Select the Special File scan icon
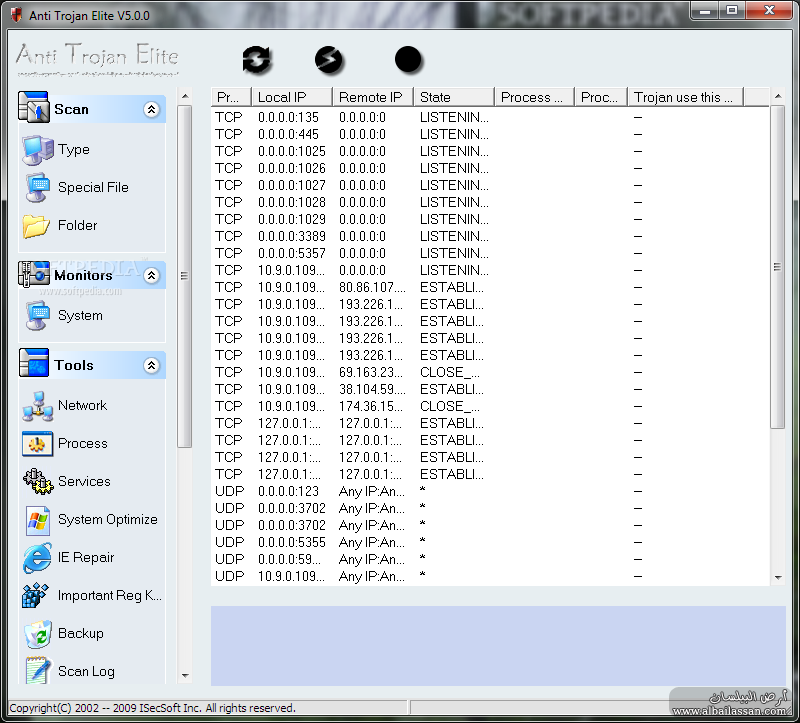Screen dimensions: 800x723 [37, 188]
